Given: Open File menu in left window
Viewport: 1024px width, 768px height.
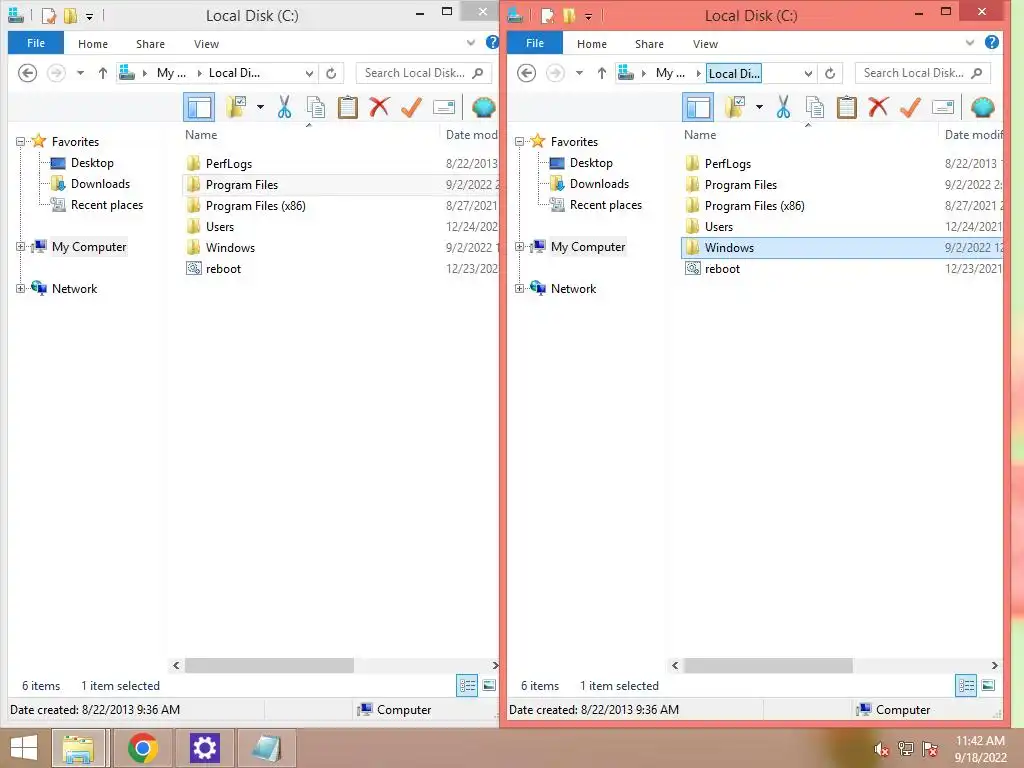Looking at the screenshot, I should [36, 43].
